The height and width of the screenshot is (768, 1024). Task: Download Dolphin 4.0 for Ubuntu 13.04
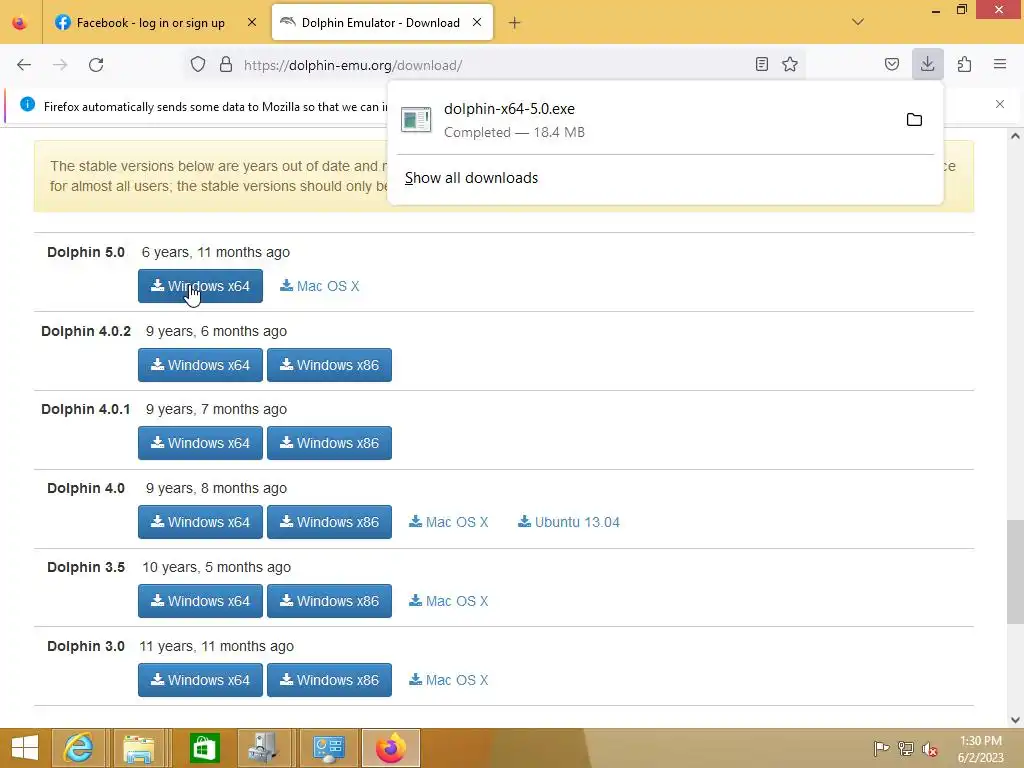coord(569,522)
